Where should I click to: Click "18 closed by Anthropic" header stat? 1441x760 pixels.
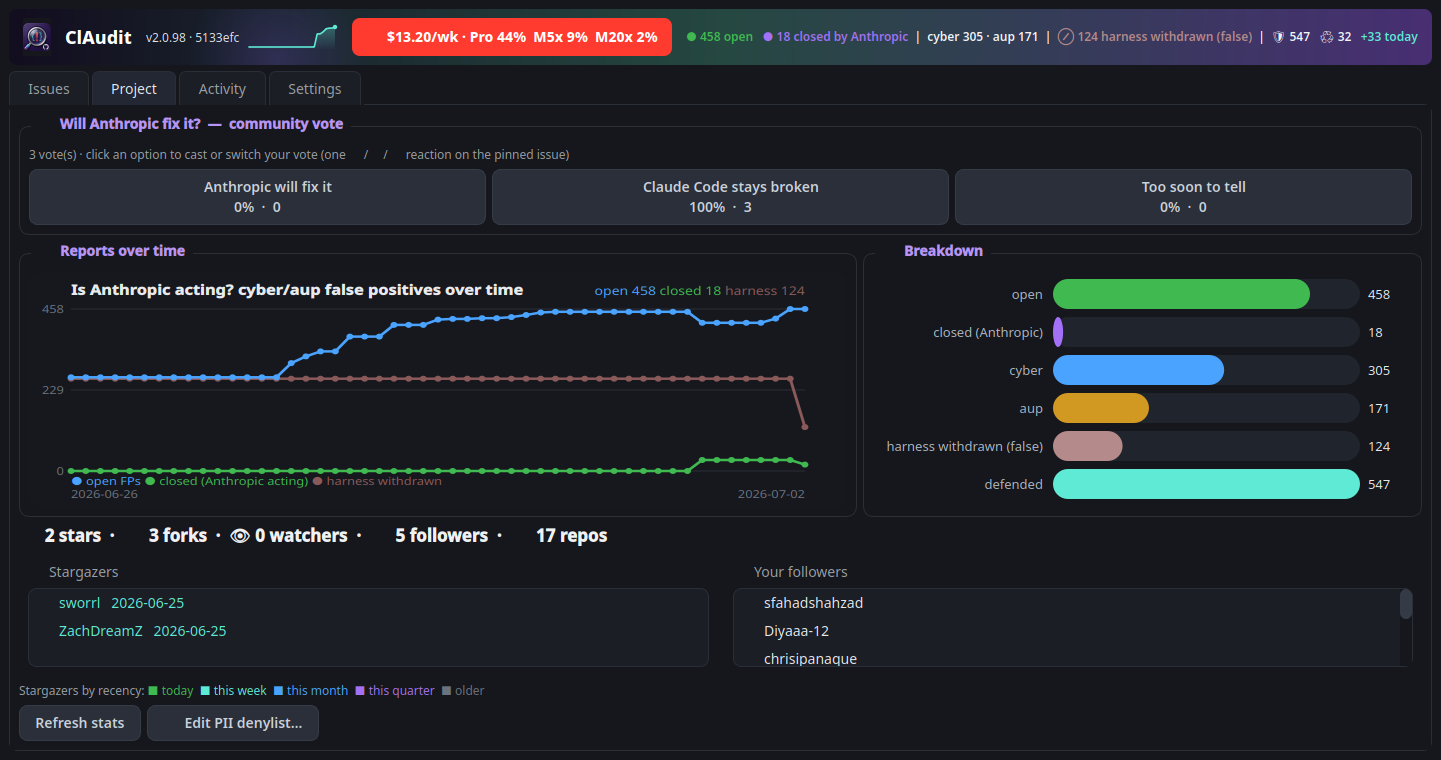pos(842,37)
